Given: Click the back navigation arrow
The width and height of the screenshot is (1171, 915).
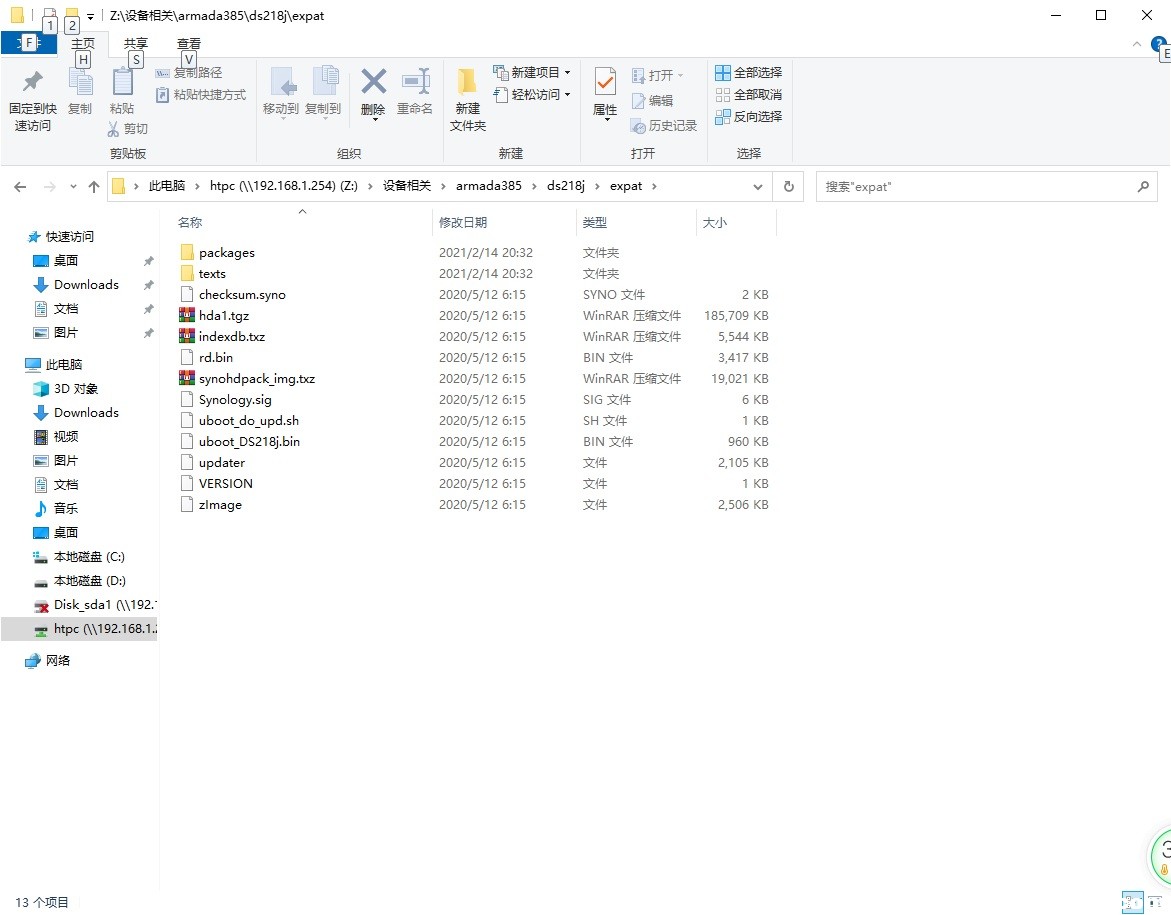Looking at the screenshot, I should coord(20,187).
